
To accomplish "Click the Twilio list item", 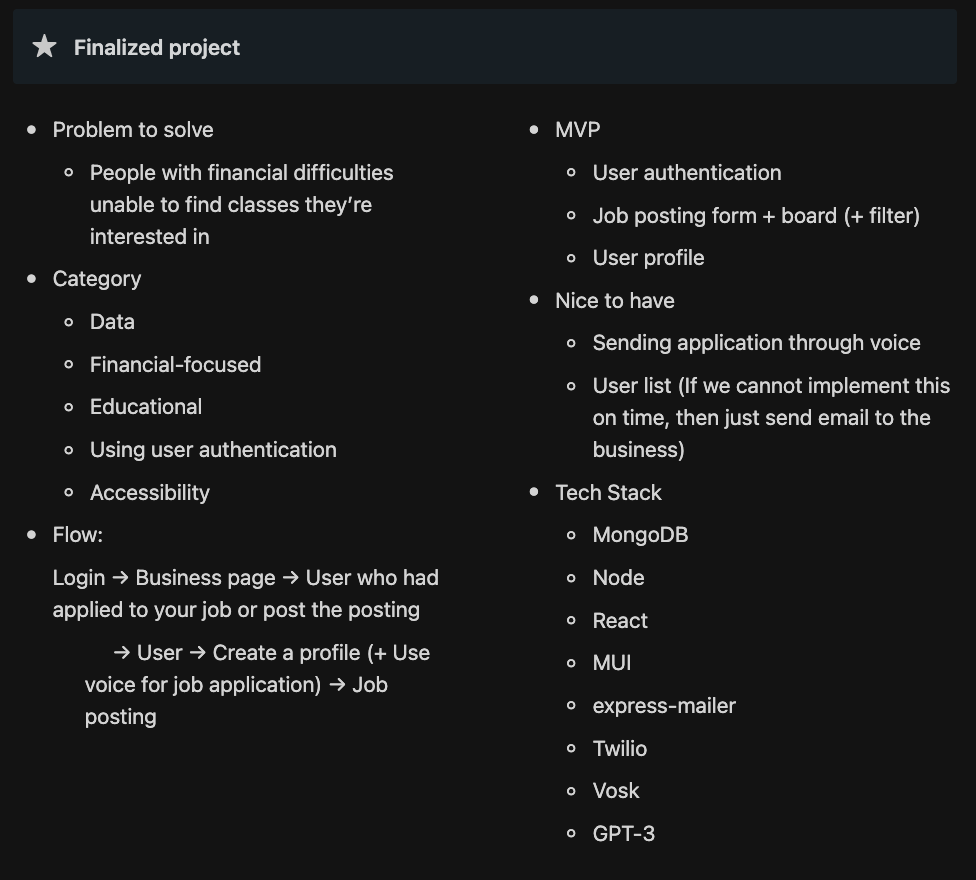I will (620, 749).
